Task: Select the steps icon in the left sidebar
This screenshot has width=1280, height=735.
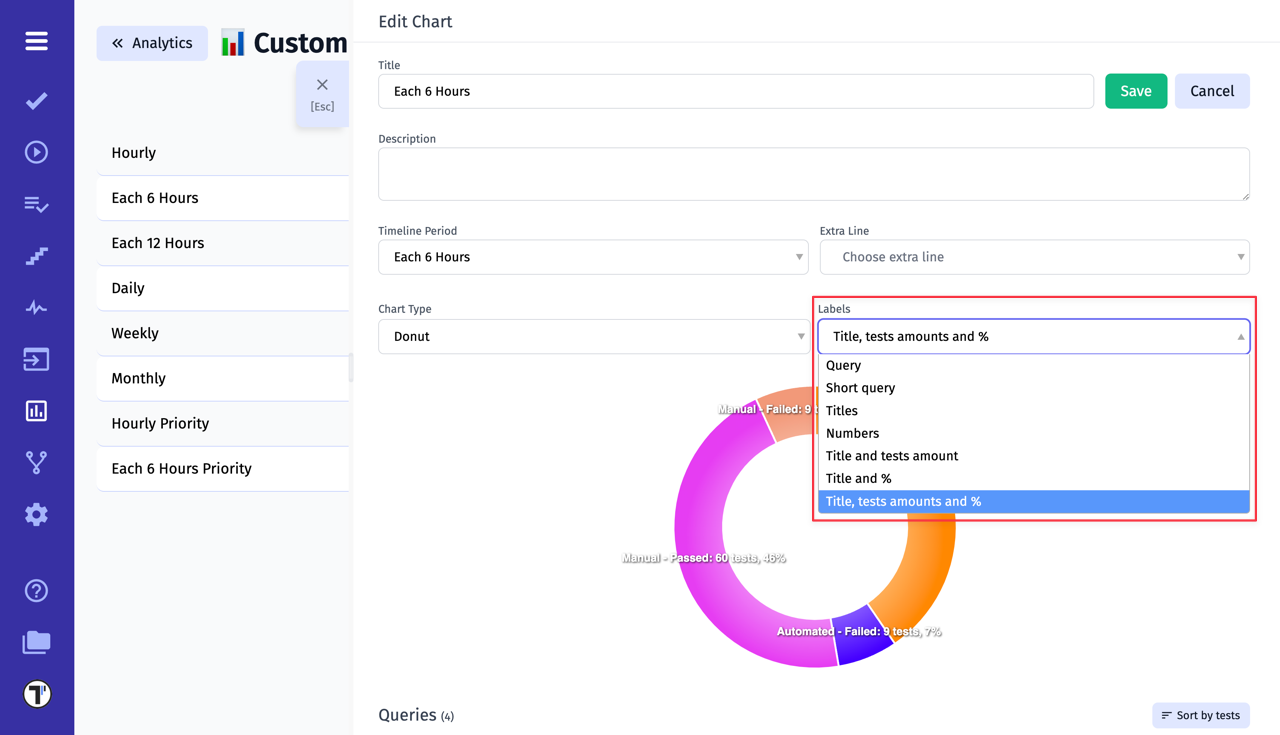Action: pos(36,256)
